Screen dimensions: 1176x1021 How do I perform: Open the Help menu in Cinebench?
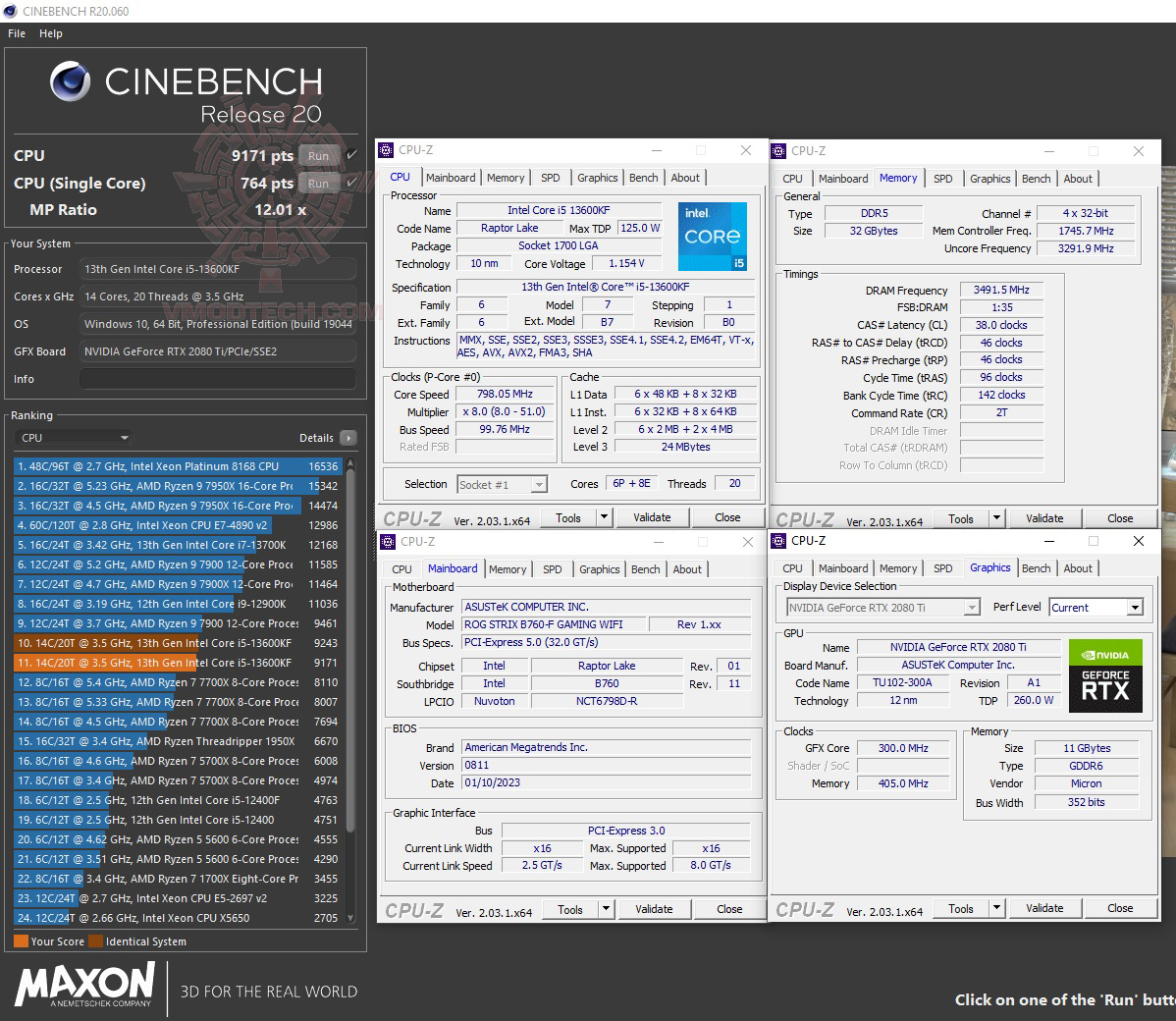point(51,33)
